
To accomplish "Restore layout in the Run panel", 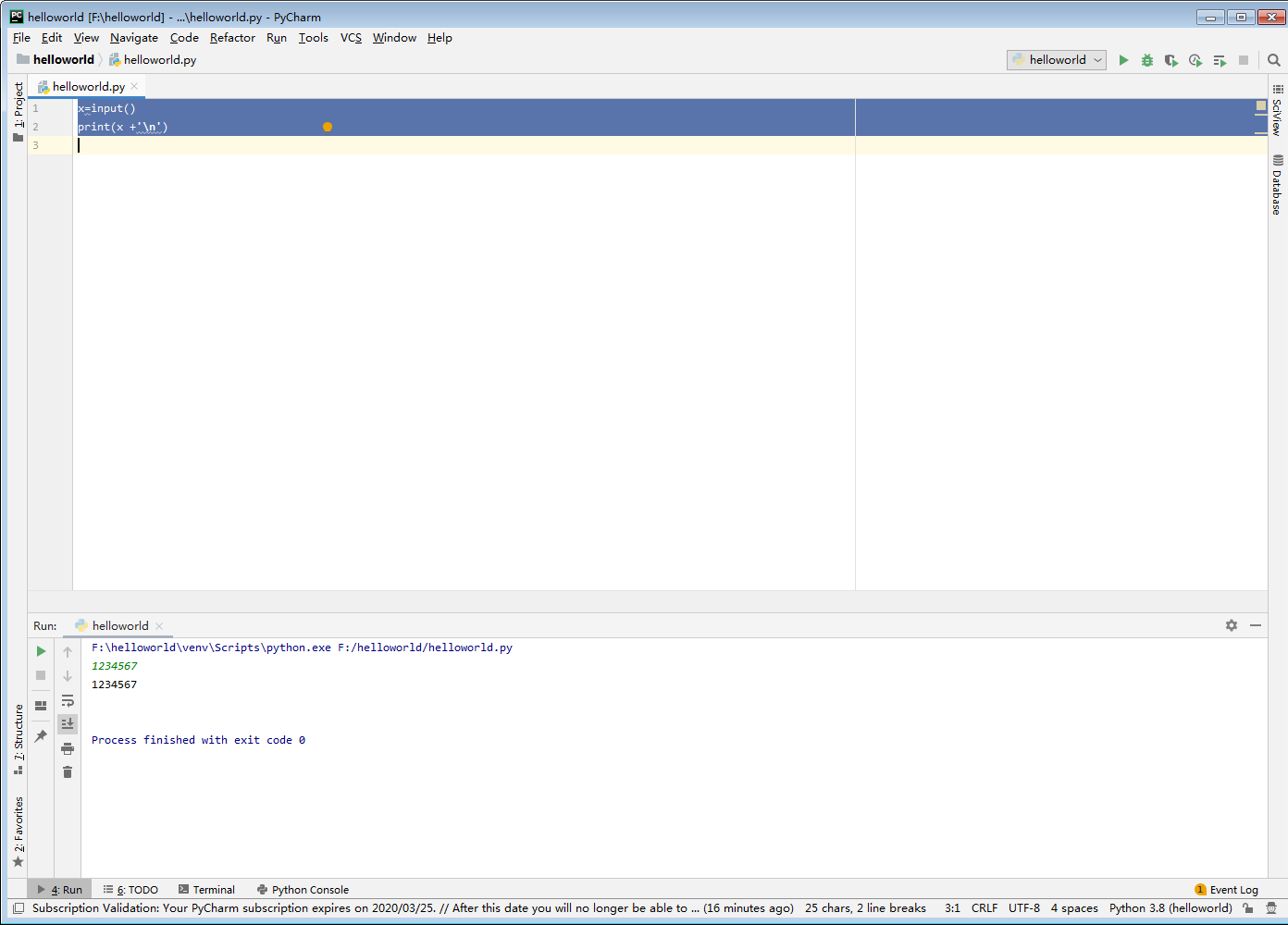I will coord(41,706).
